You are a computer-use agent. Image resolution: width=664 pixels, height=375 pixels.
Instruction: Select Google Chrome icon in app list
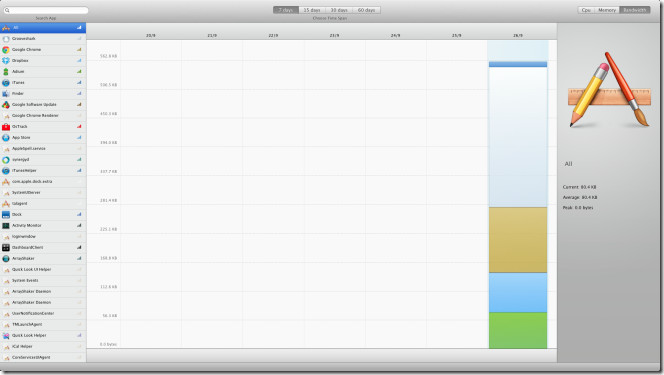(x=6, y=50)
